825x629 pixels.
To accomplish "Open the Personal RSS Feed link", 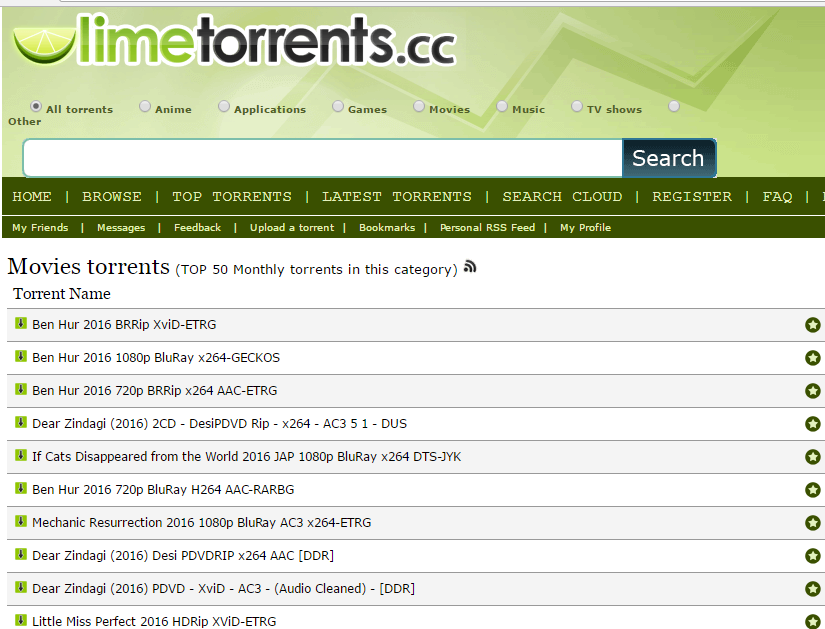I will [x=487, y=228].
